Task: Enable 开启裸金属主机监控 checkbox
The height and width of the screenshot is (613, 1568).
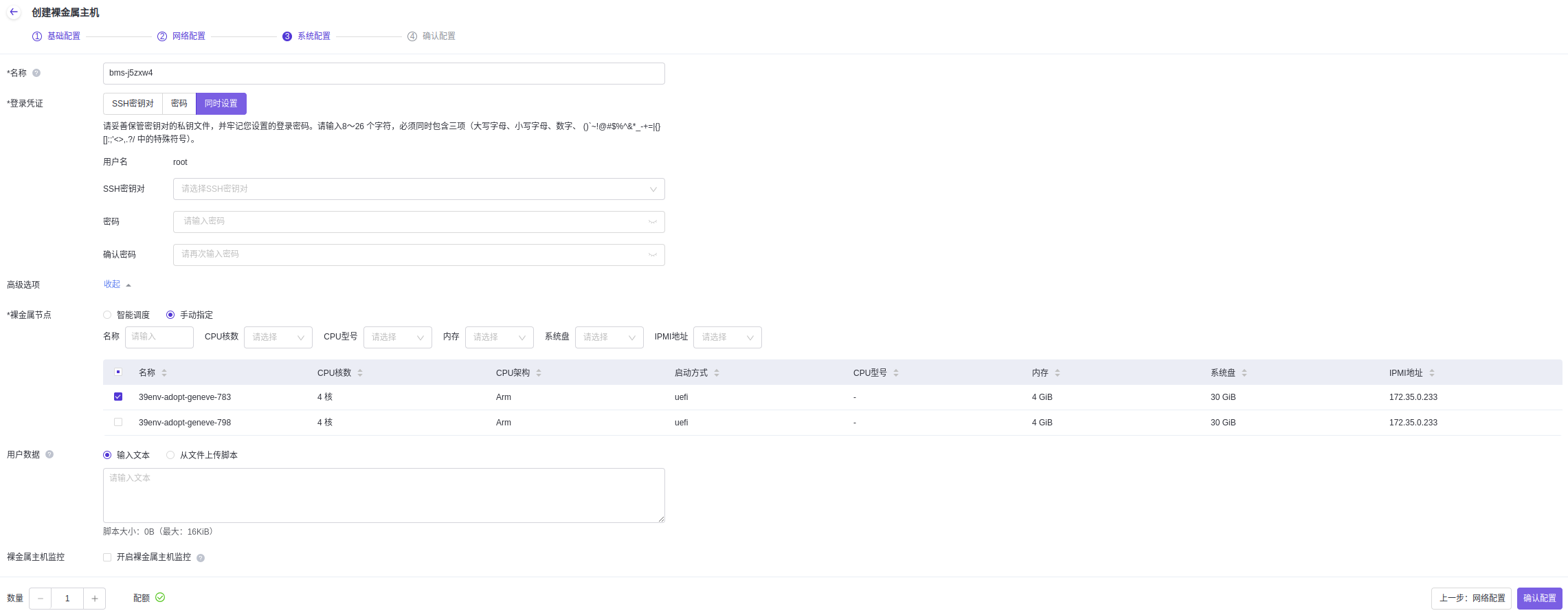Action: (x=107, y=557)
